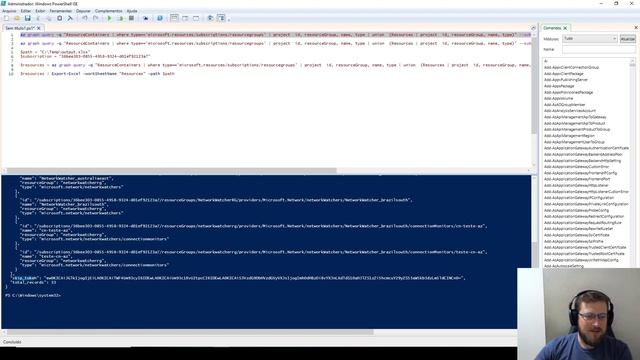Toggle the Commands add-on toolbar icon

(x=221, y=18)
